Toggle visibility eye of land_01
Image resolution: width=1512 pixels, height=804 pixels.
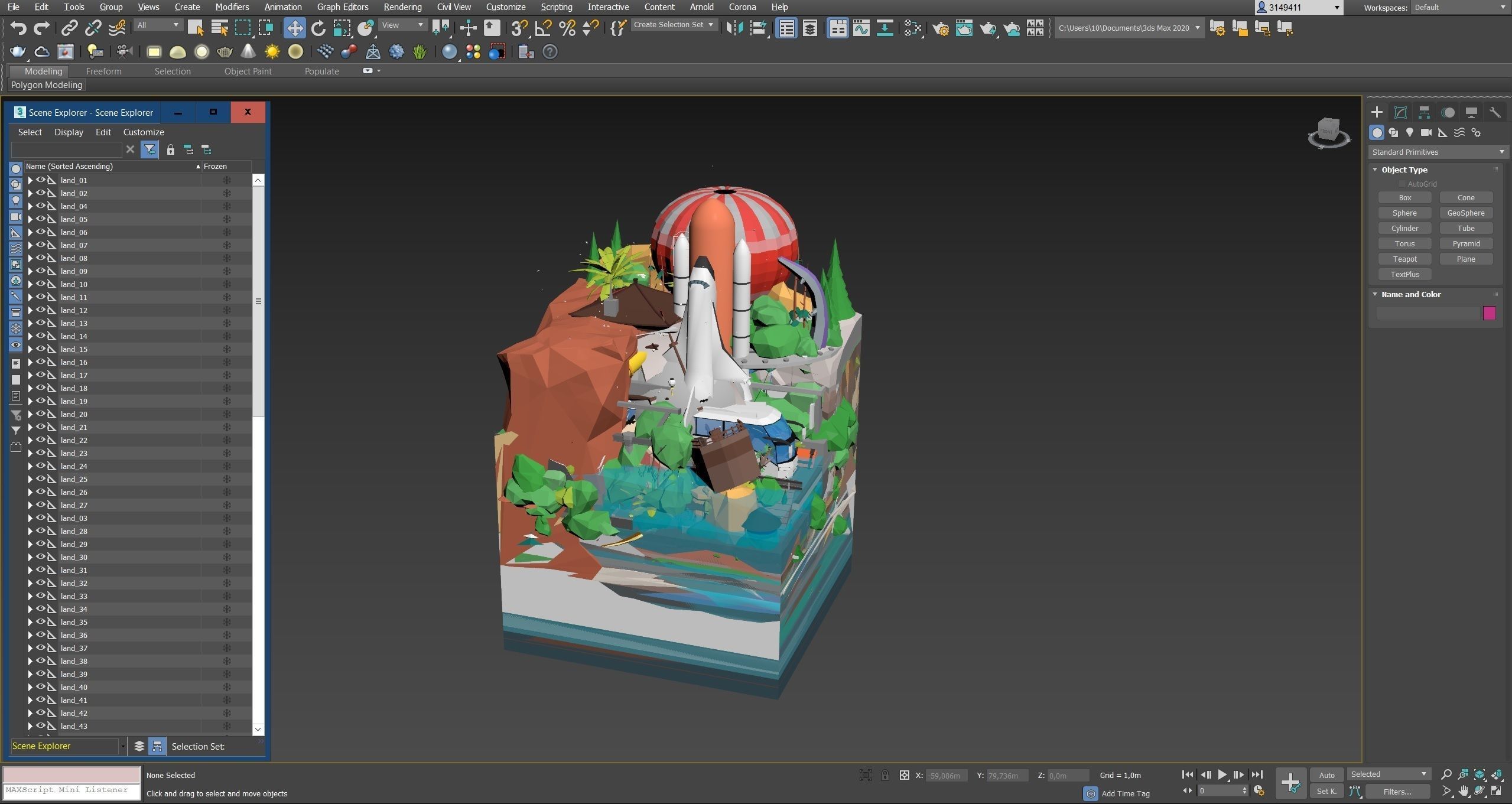coord(41,180)
